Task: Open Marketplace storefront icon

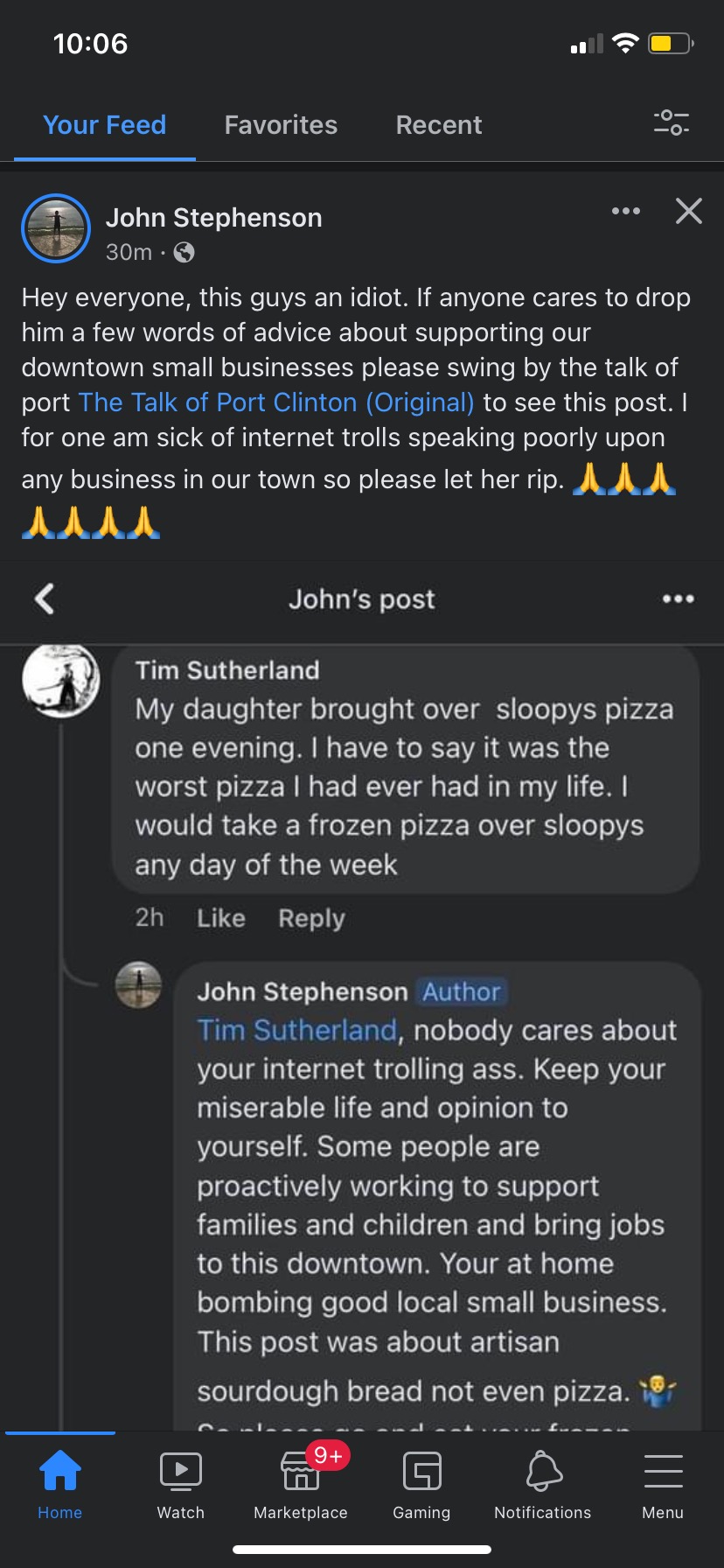Action: point(300,1472)
